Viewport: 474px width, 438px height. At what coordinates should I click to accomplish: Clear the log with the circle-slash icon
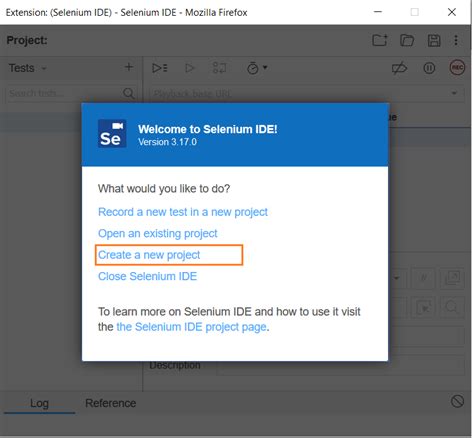[457, 401]
